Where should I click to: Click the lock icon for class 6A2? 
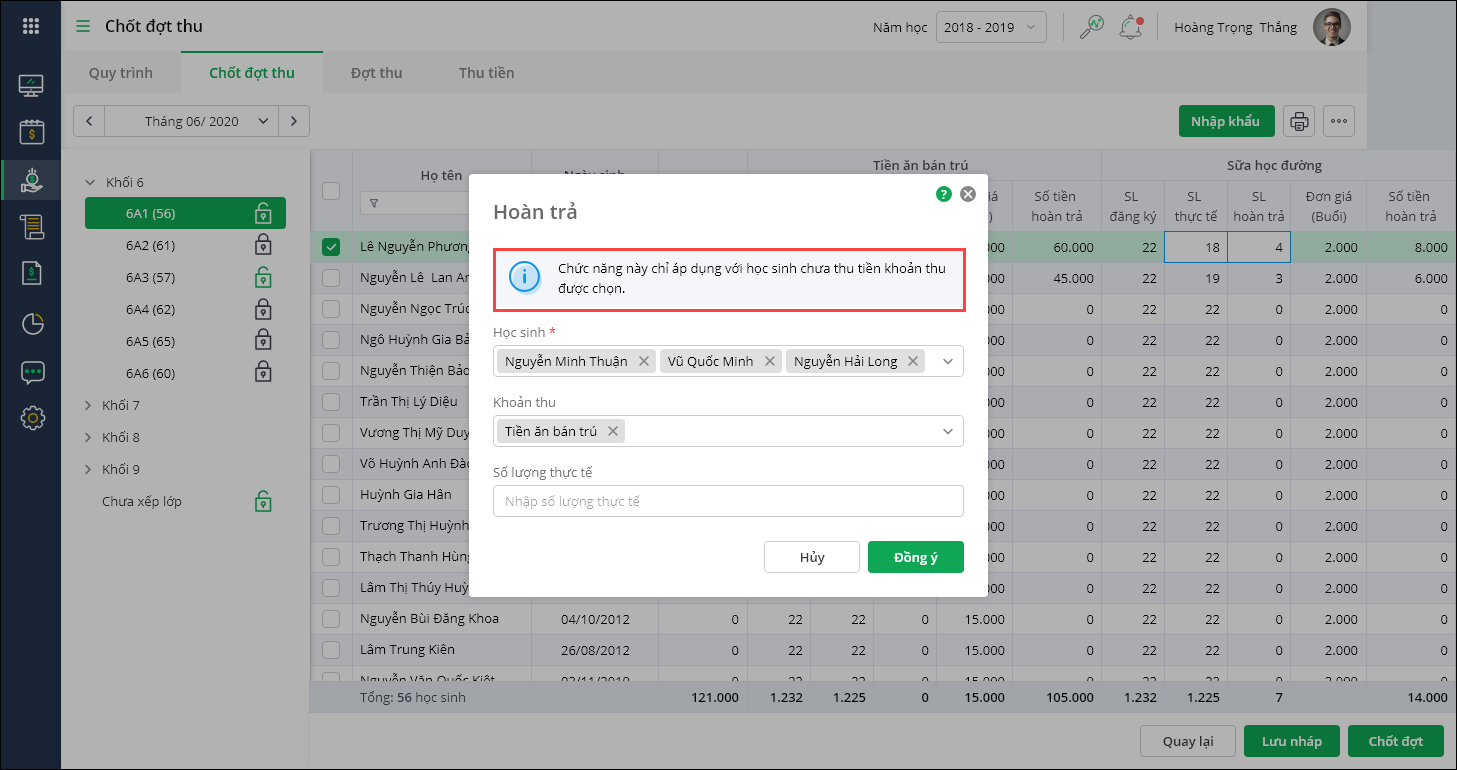click(x=263, y=245)
